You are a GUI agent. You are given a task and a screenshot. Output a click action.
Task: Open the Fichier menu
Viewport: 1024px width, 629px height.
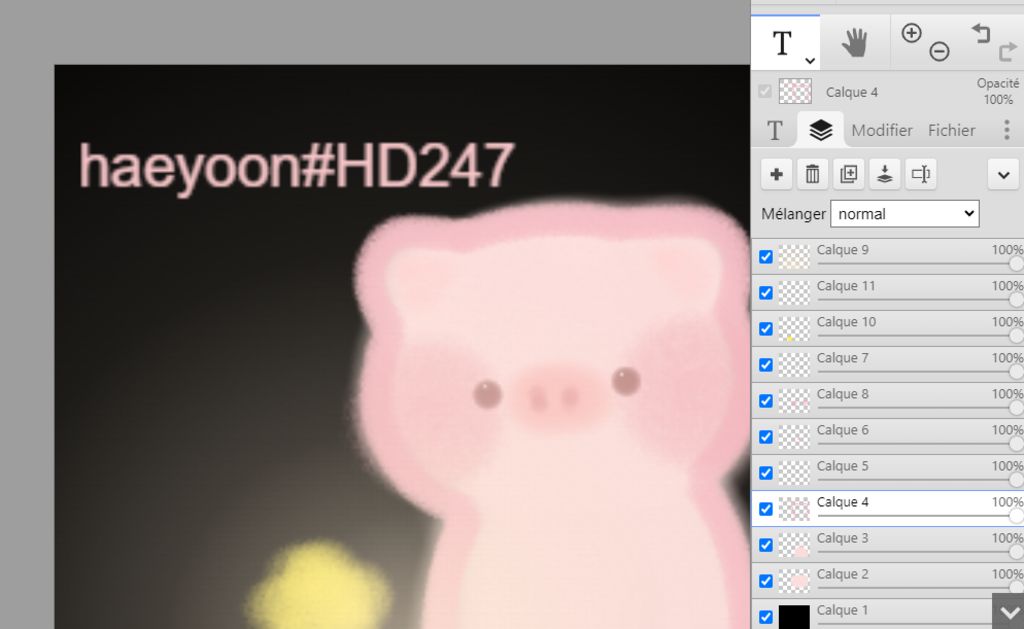pyautogui.click(x=952, y=130)
